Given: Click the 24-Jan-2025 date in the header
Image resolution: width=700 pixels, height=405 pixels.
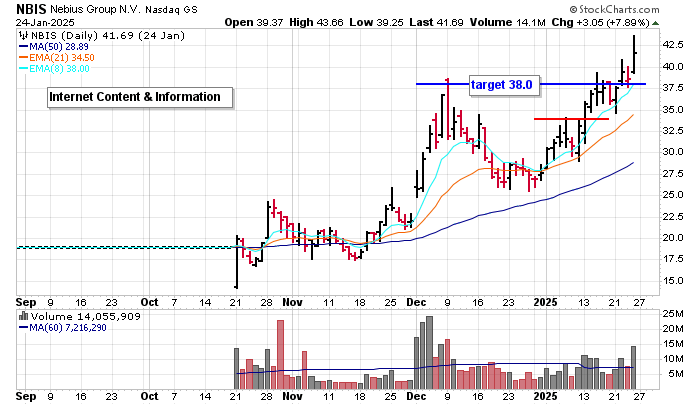Looking at the screenshot, I should (45, 22).
